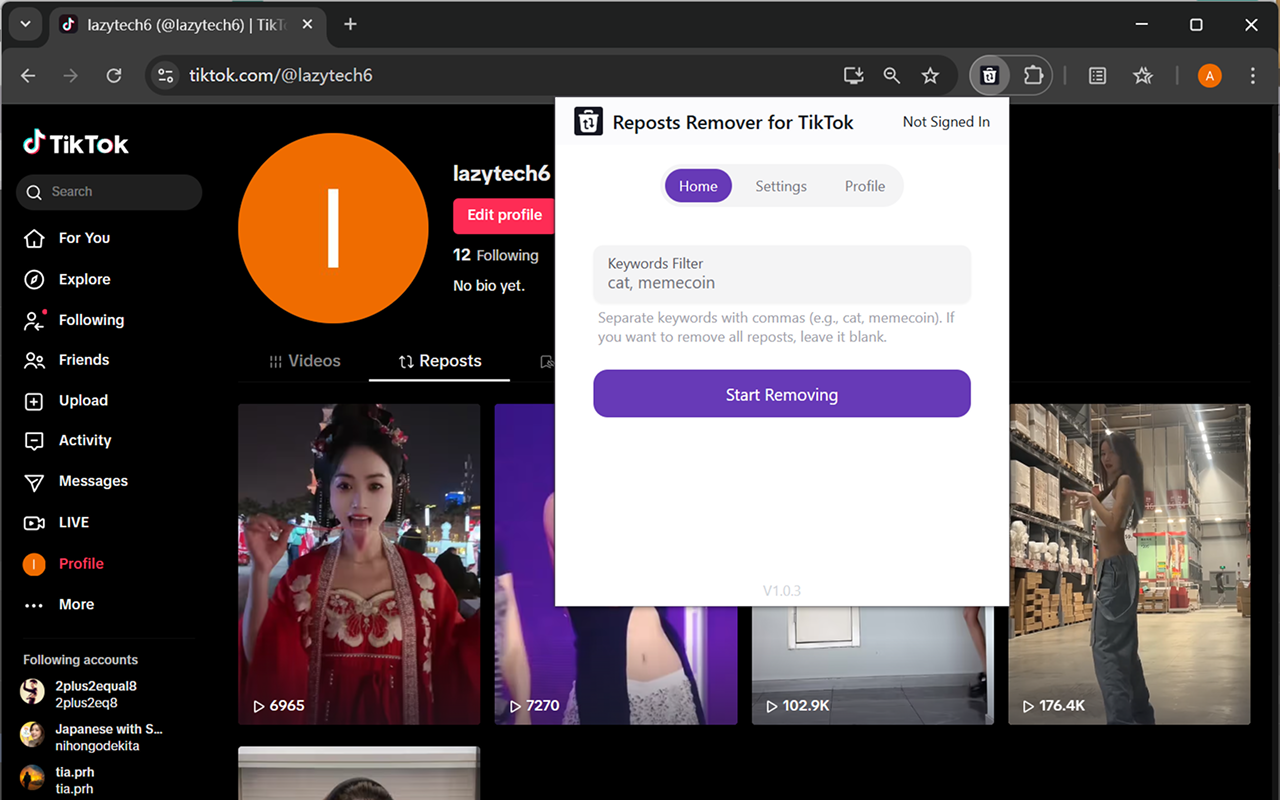Open the repost thumbnail with 6965 views
Image resolution: width=1280 pixels, height=800 pixels.
tap(359, 563)
